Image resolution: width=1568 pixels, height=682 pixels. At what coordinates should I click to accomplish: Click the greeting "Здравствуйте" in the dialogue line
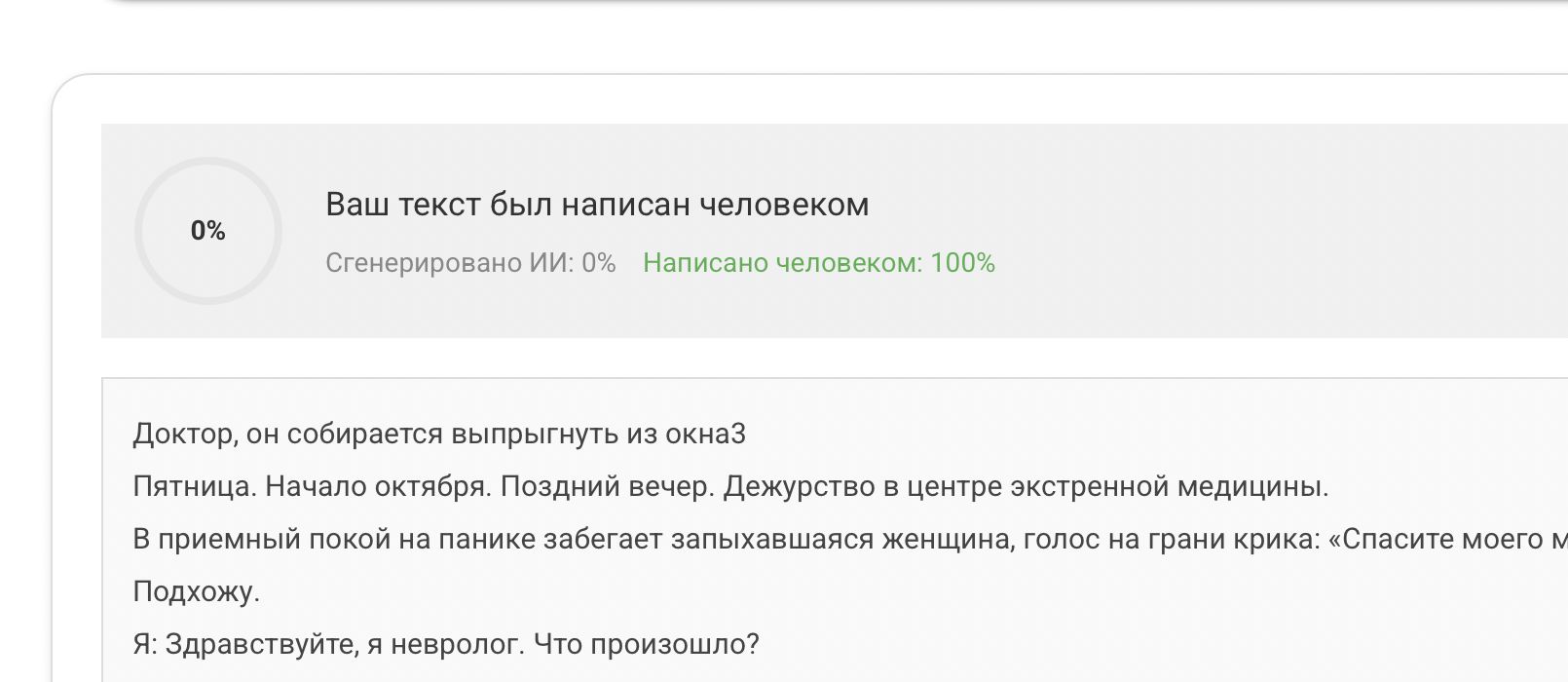(258, 644)
